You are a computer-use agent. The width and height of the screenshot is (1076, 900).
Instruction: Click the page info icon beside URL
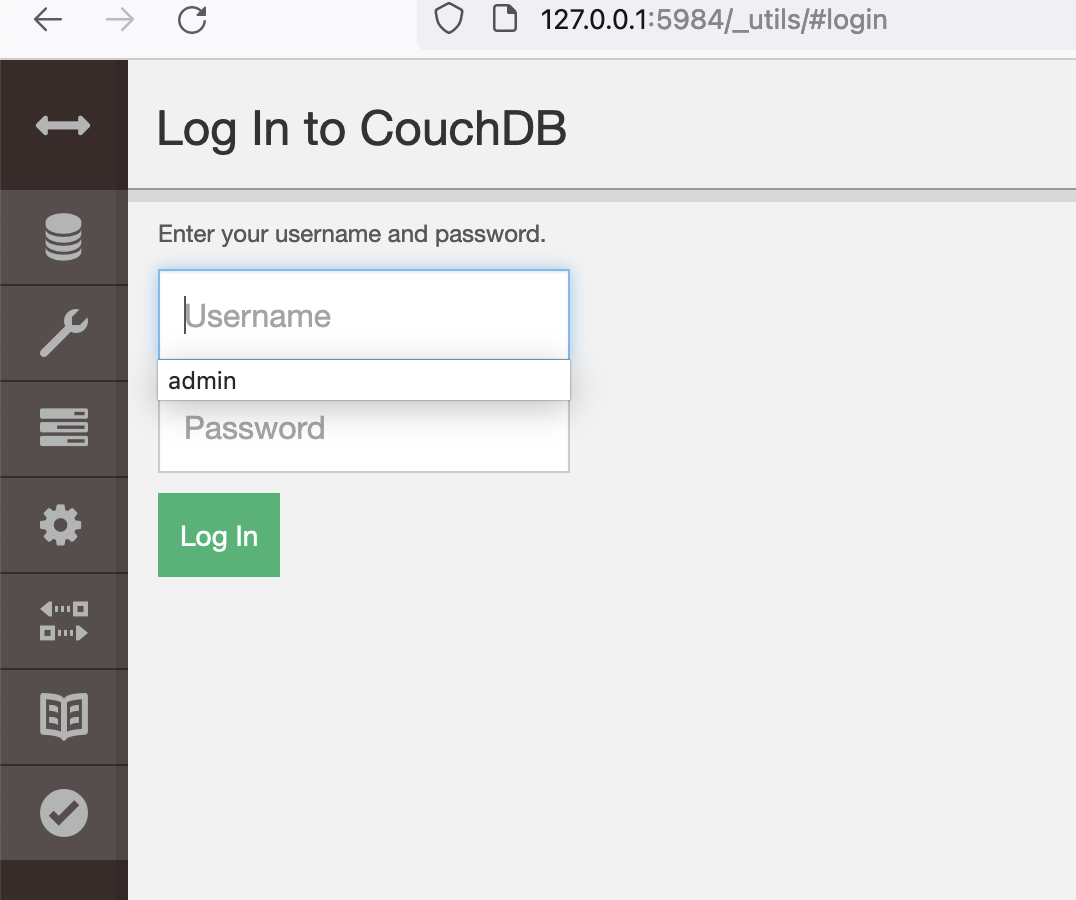click(x=505, y=19)
